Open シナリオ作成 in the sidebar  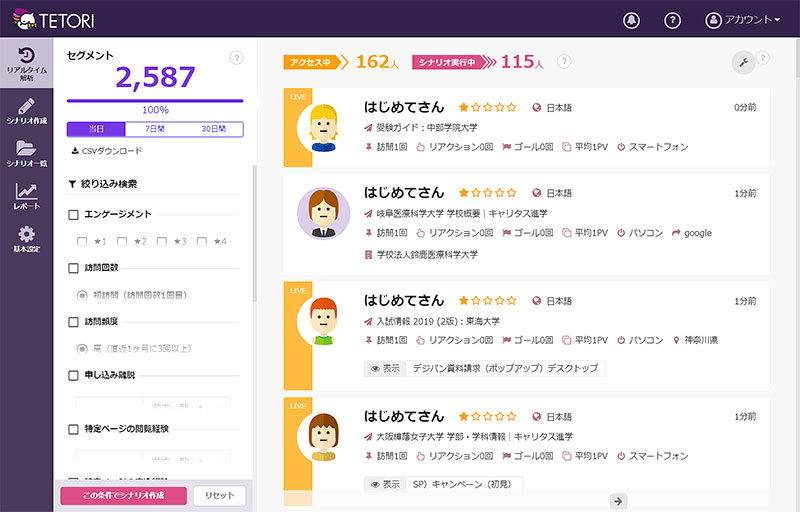(x=27, y=111)
